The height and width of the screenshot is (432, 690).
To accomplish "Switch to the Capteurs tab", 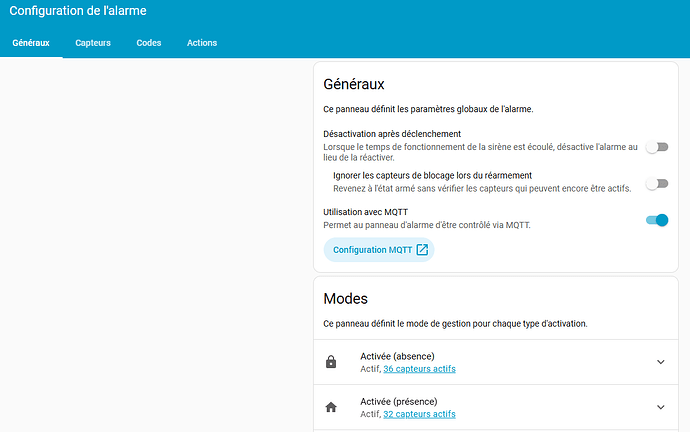I will click(x=93, y=43).
